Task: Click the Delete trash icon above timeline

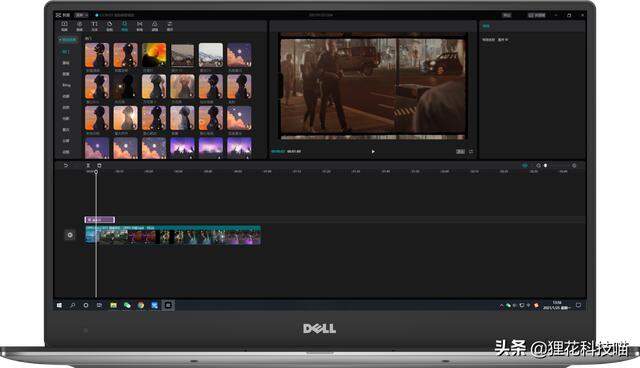Action: point(99,165)
